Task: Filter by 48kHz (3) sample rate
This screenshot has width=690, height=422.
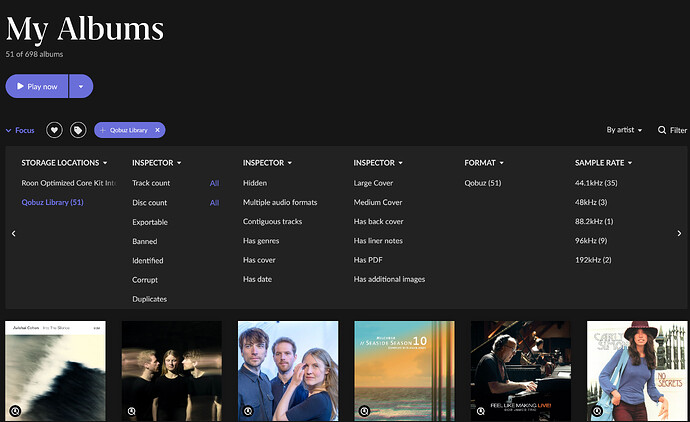Action: point(591,202)
